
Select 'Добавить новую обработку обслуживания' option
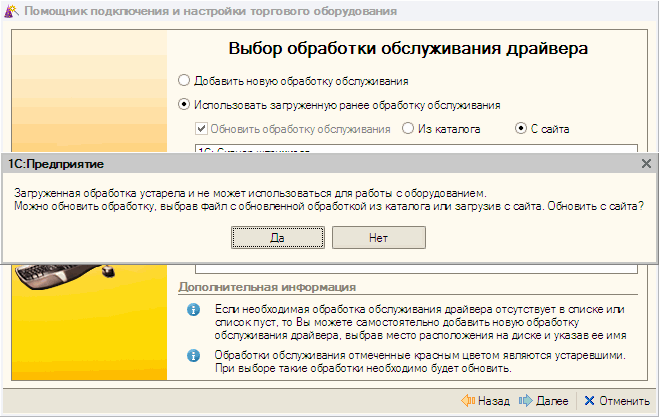[x=183, y=80]
